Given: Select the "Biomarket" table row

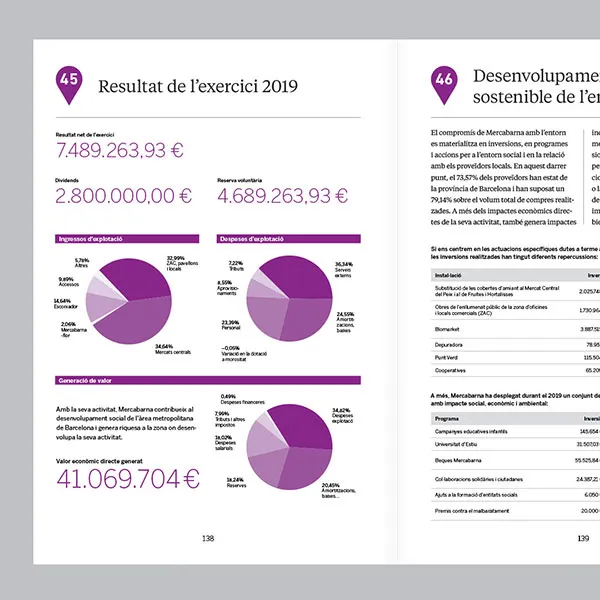Looking at the screenshot, I should [515, 329].
